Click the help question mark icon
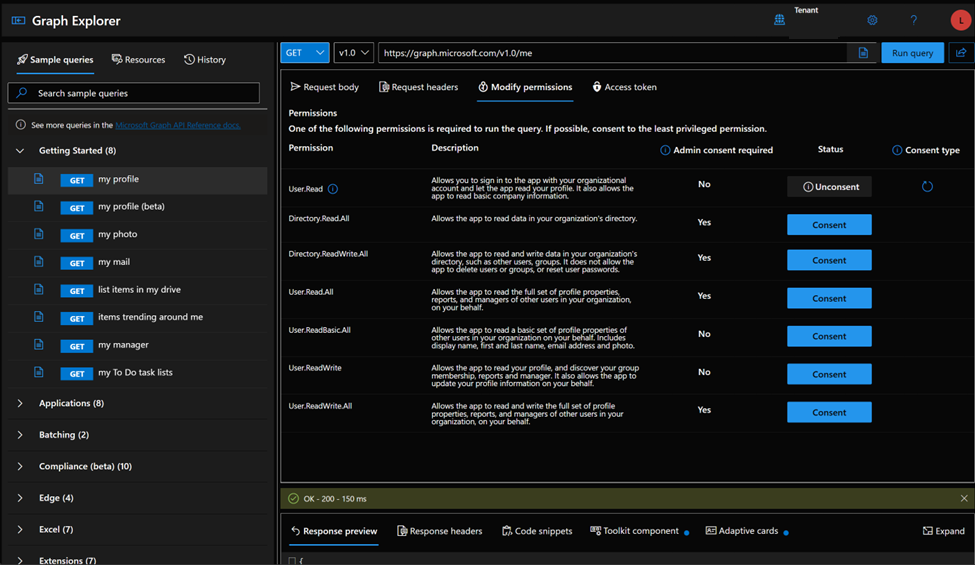 click(x=913, y=20)
